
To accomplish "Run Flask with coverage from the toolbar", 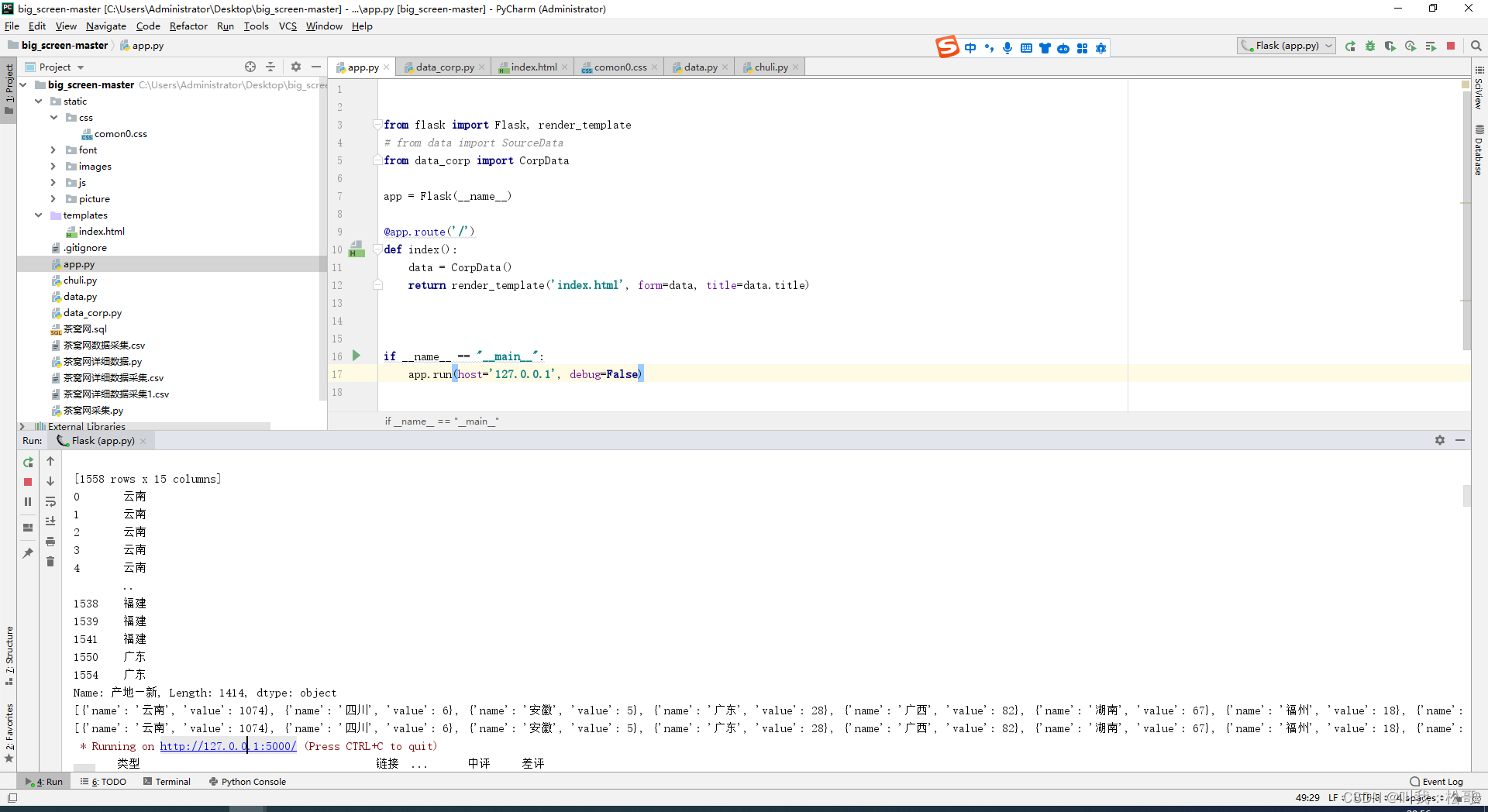I will click(x=1390, y=46).
